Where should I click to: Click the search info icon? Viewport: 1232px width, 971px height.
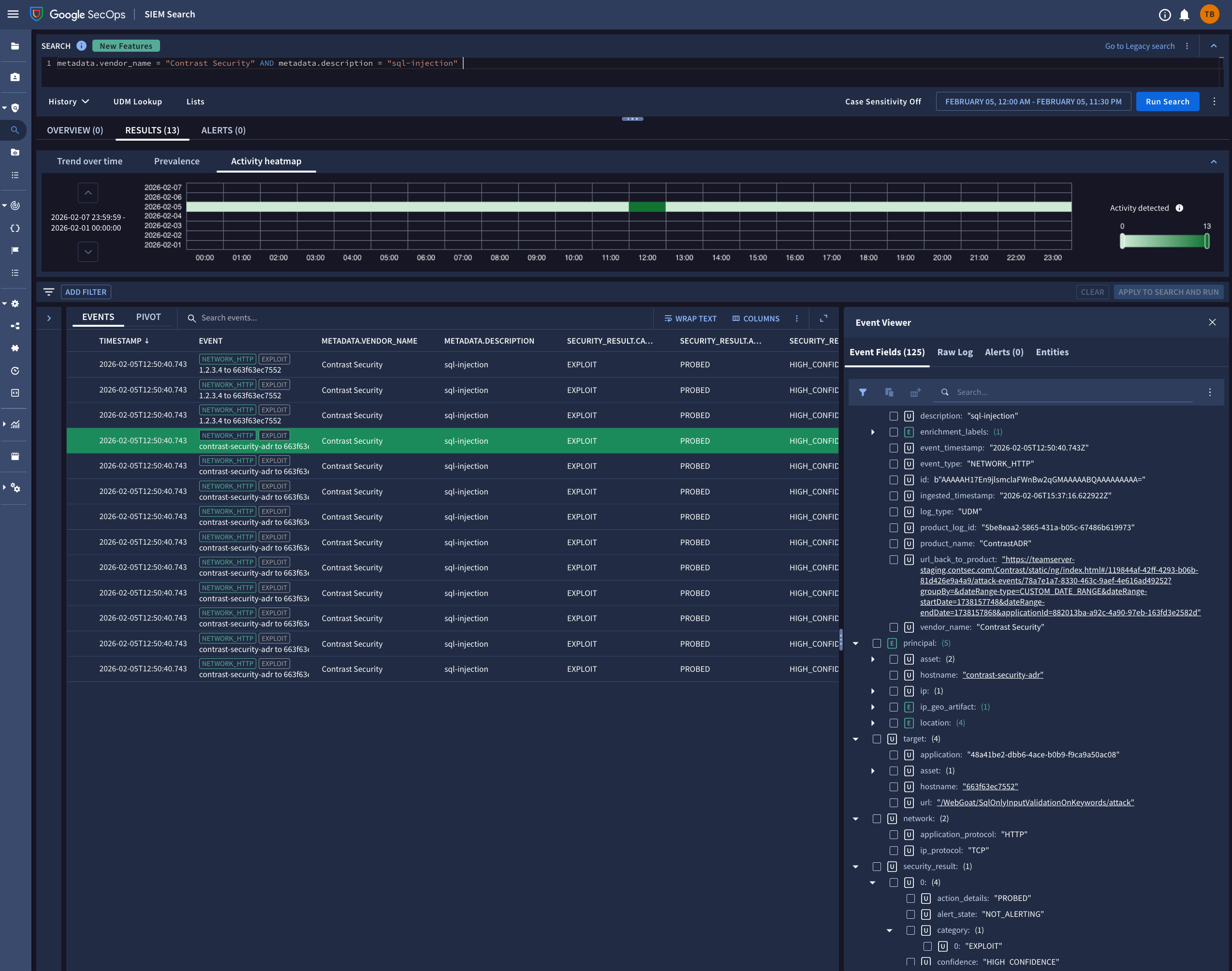(81, 46)
